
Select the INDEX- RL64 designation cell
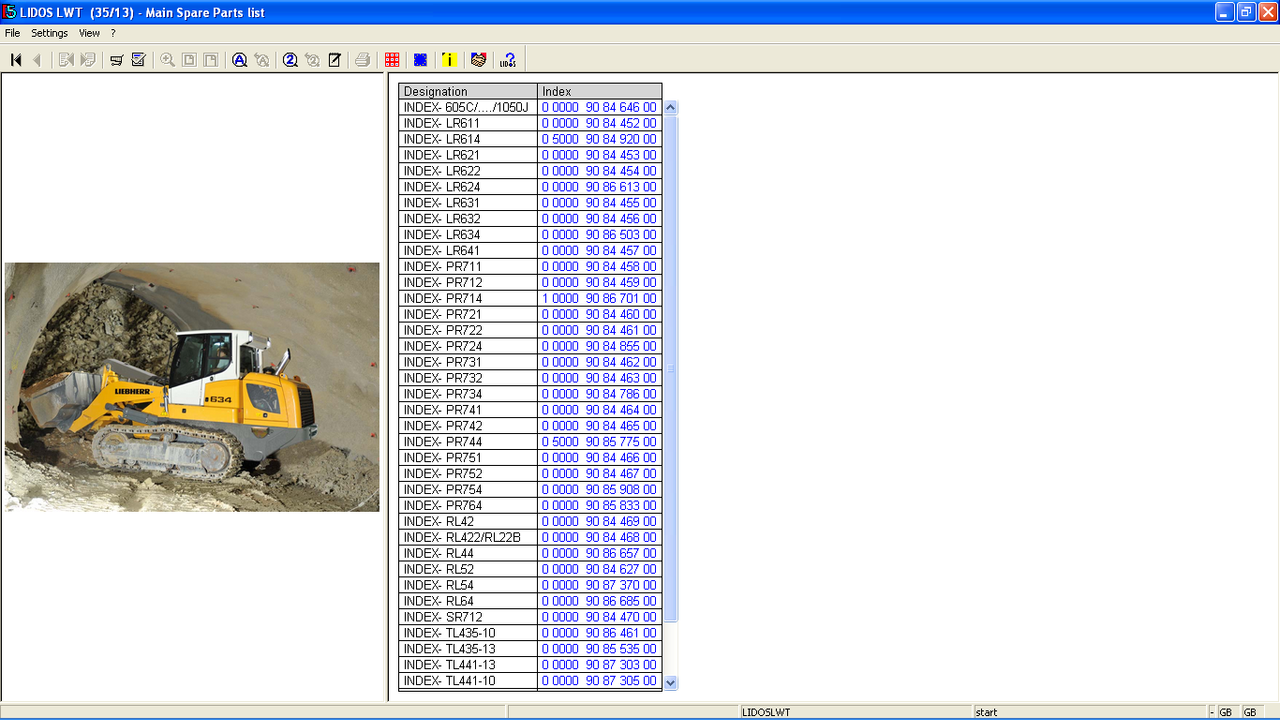tap(468, 601)
